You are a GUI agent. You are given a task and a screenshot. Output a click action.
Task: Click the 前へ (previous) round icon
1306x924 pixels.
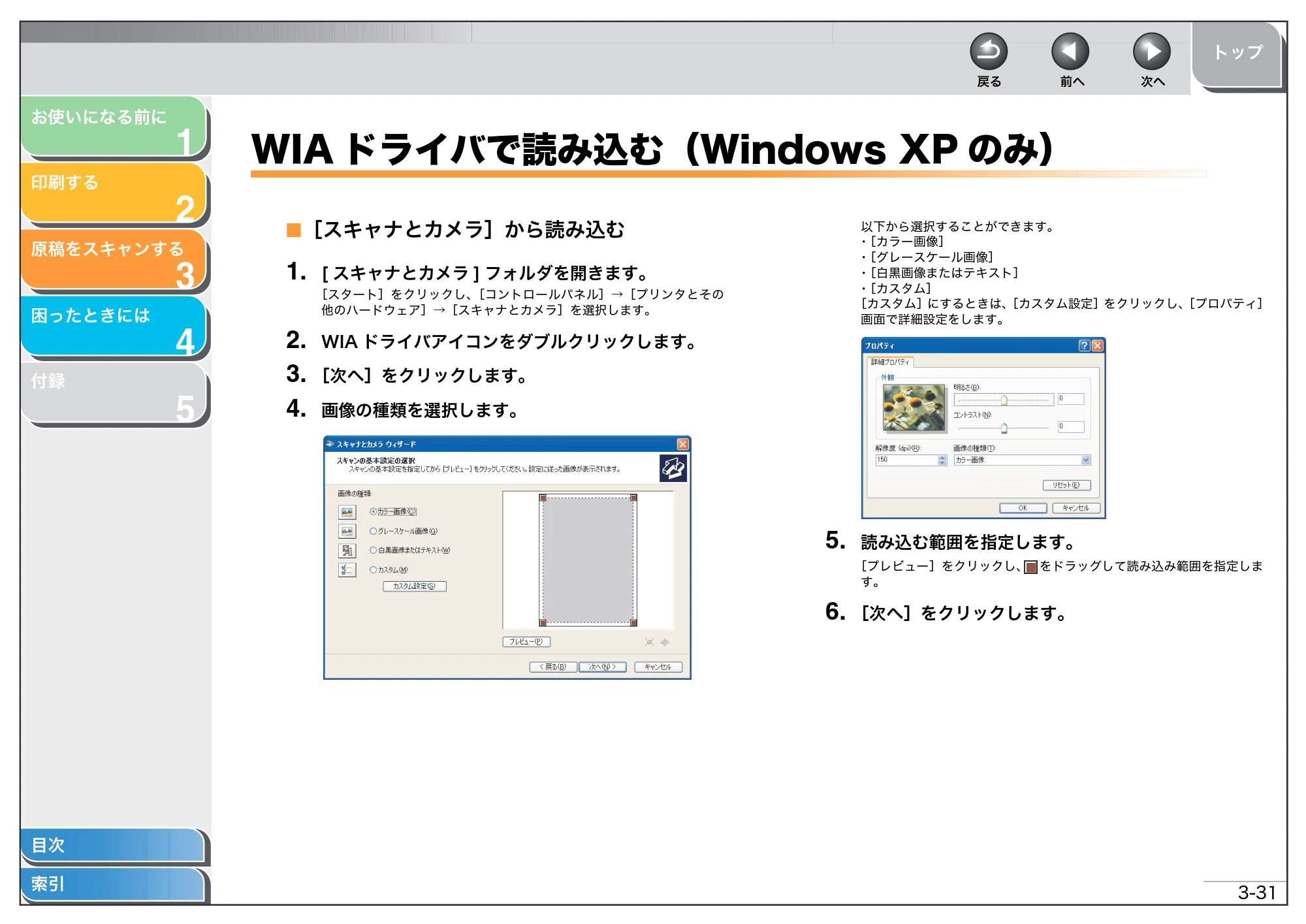(1070, 52)
